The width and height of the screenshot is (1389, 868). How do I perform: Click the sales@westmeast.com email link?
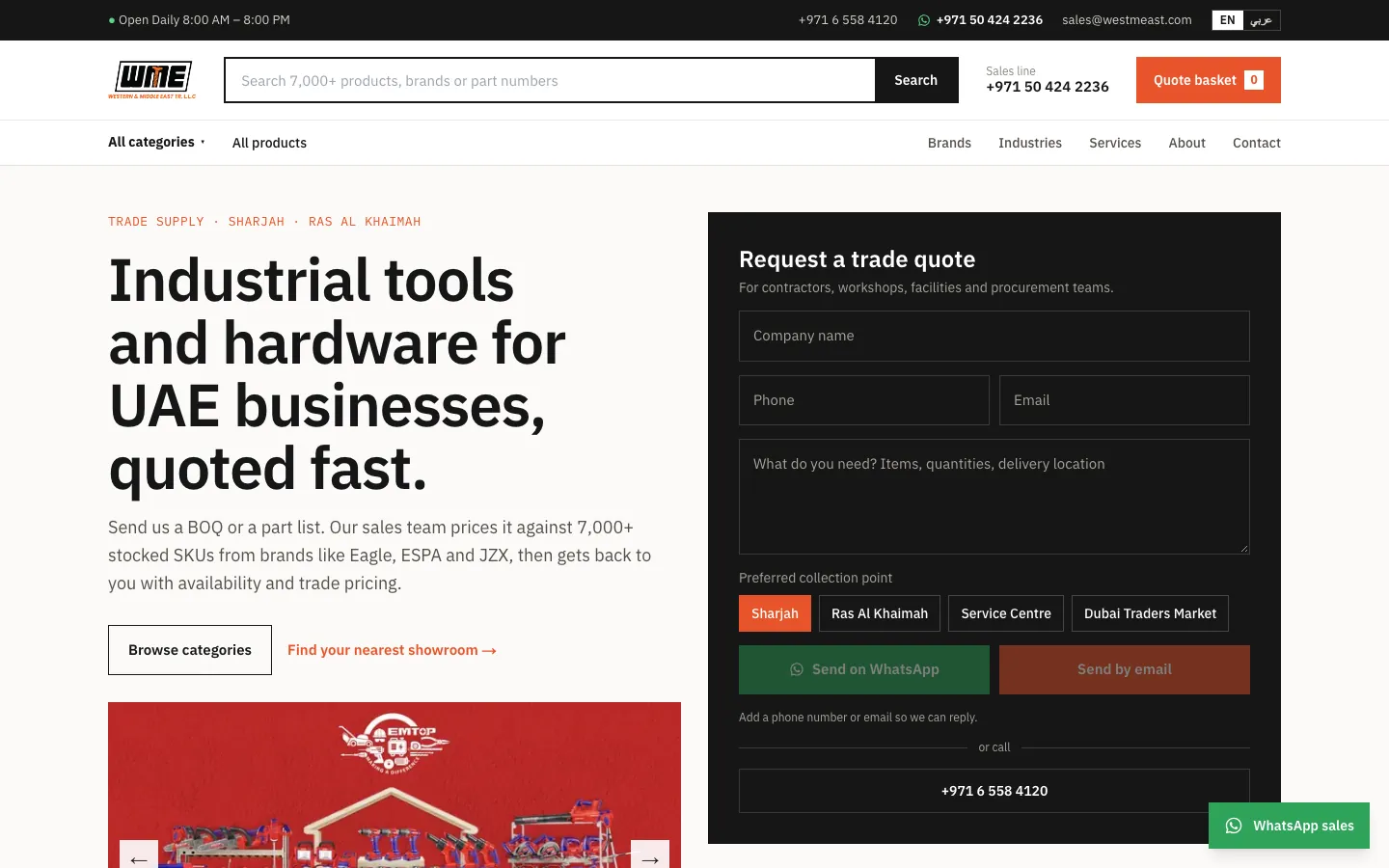click(1127, 20)
